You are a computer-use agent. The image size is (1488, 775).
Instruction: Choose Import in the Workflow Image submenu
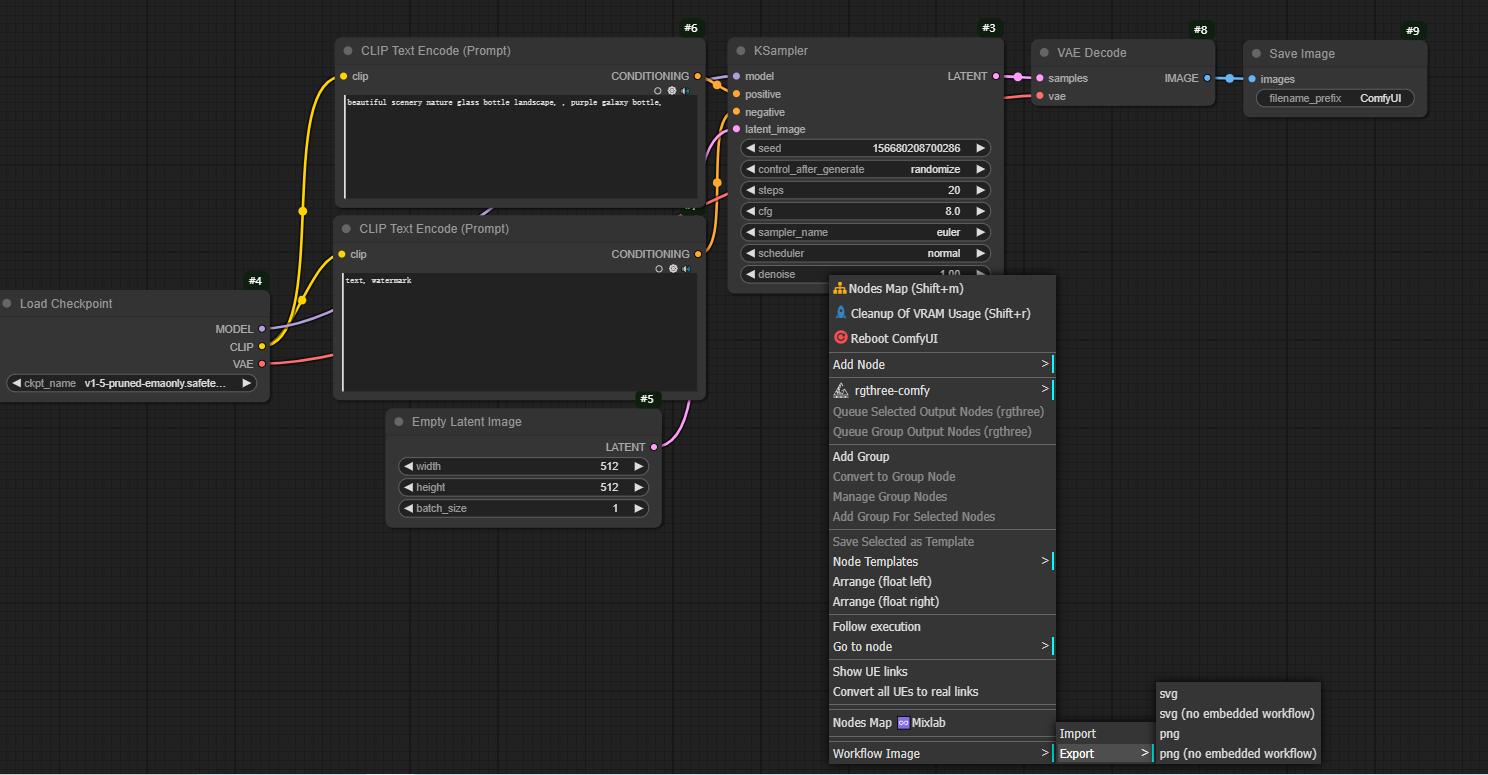click(1078, 734)
